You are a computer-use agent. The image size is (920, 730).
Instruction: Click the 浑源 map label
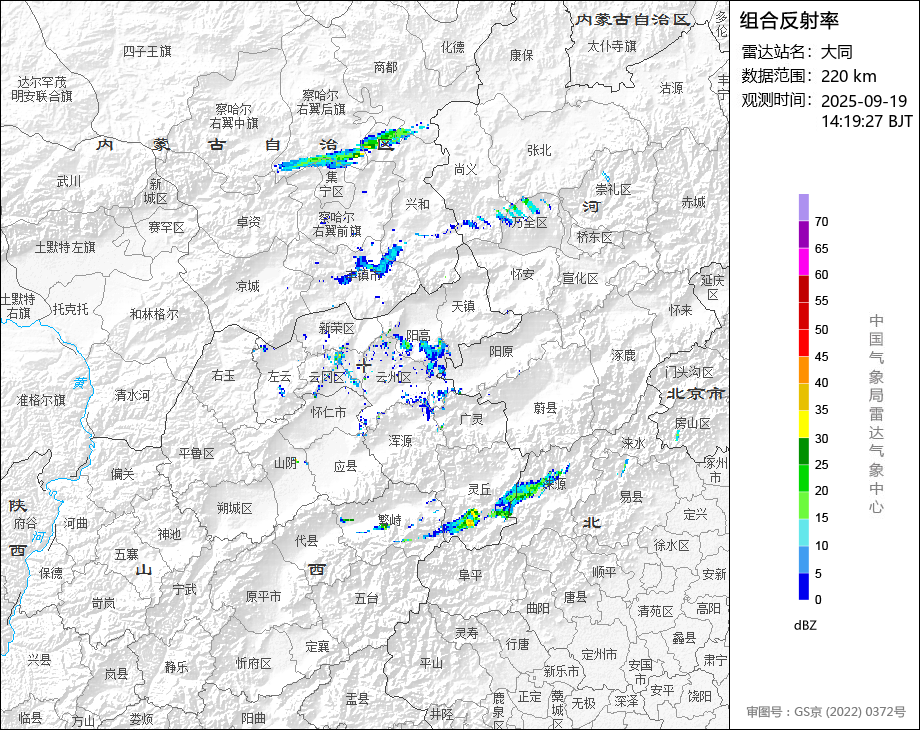400,441
